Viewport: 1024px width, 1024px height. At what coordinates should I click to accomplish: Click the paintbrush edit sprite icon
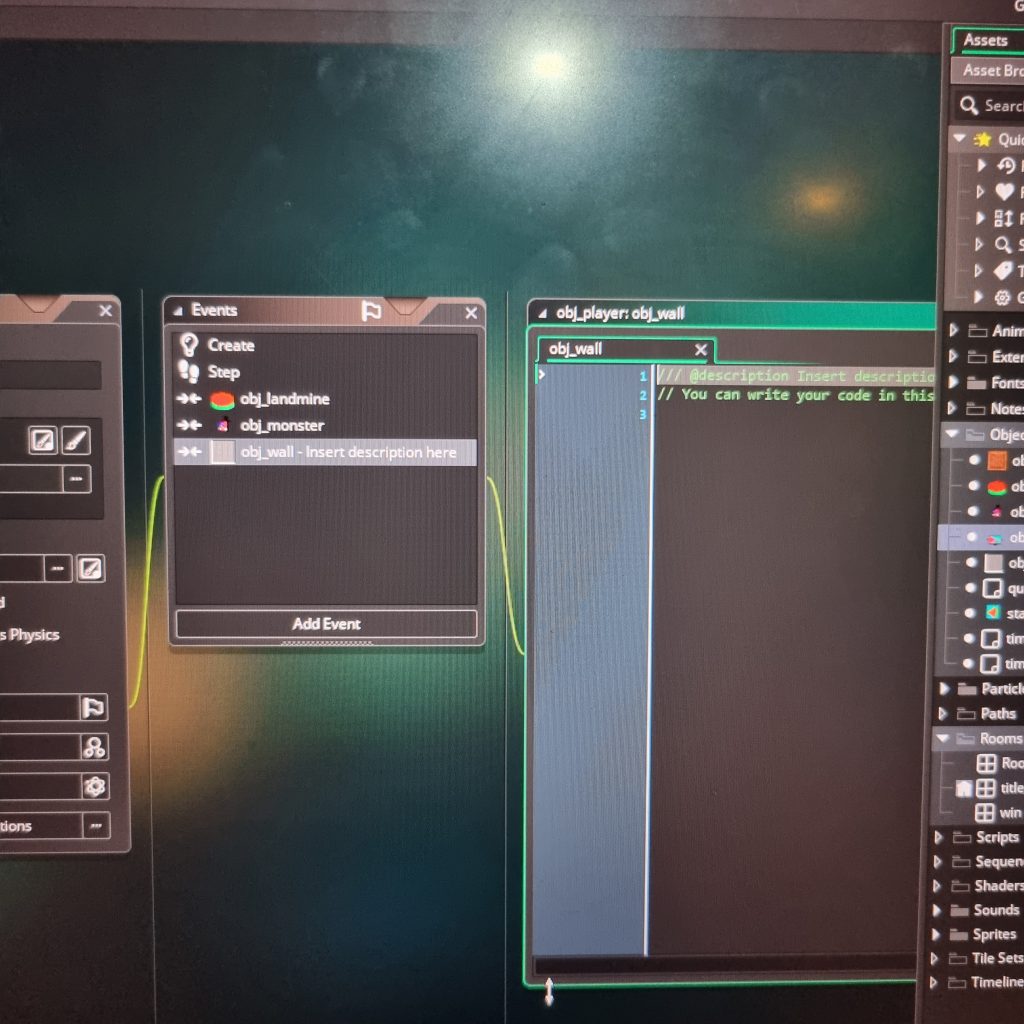76,440
